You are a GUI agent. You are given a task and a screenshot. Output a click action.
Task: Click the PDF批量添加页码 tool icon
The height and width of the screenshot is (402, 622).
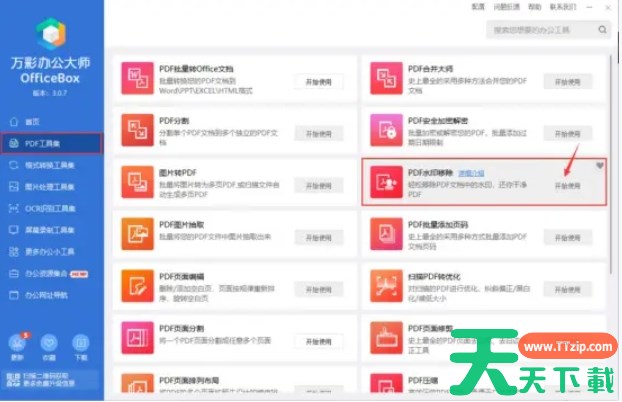386,234
